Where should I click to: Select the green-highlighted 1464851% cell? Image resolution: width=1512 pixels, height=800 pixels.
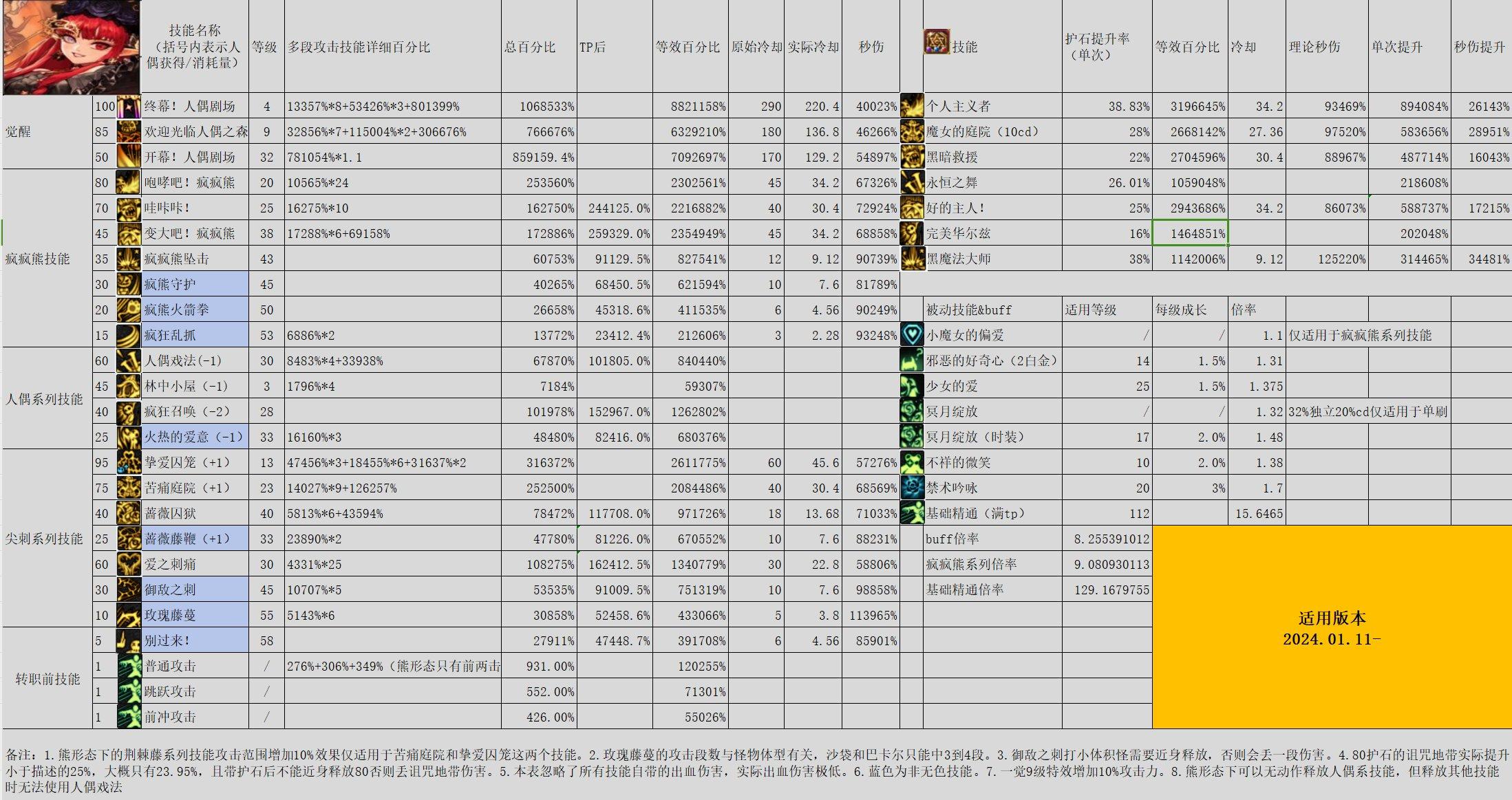point(1190,233)
